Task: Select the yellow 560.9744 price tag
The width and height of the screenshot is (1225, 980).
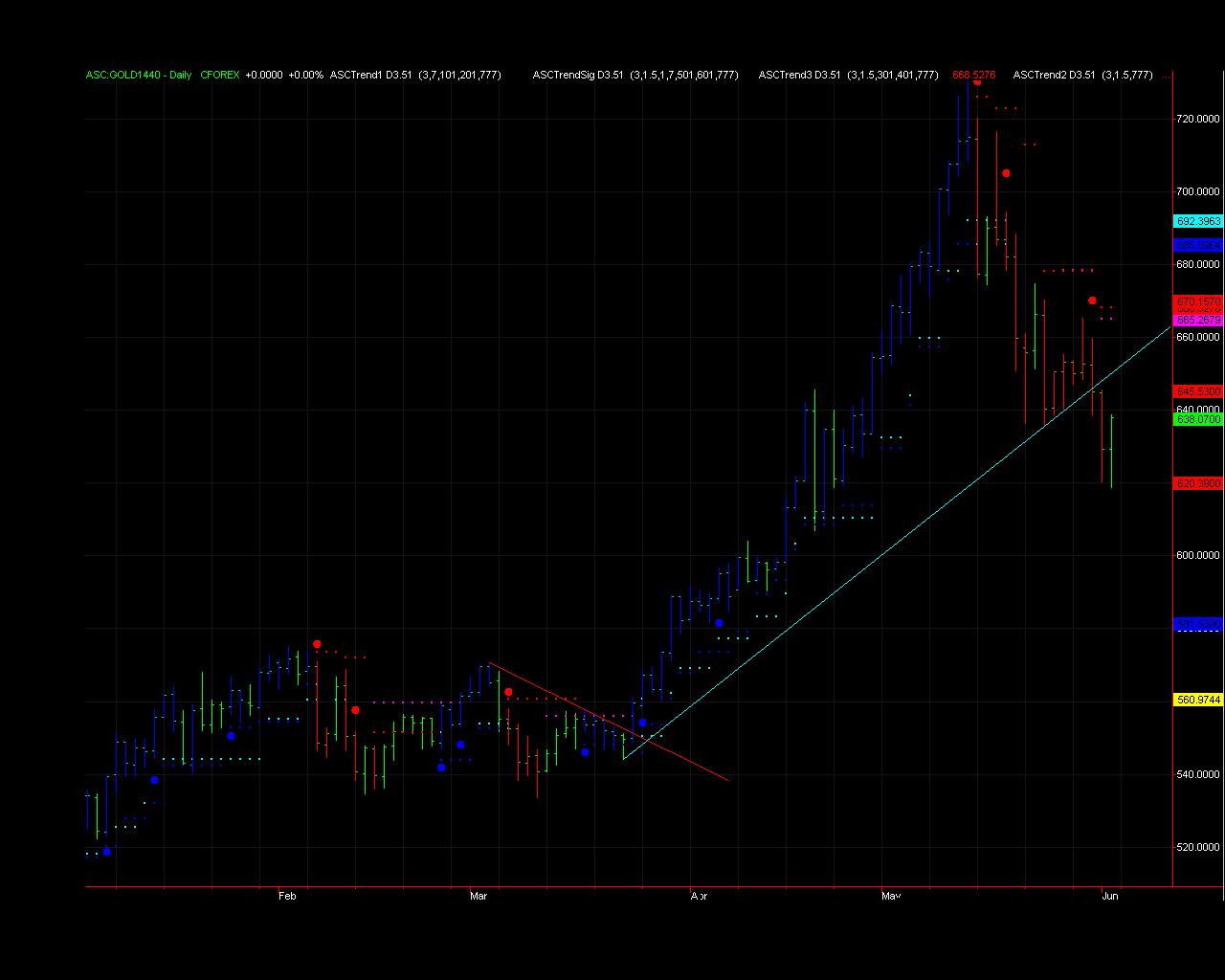Action: tap(1197, 700)
